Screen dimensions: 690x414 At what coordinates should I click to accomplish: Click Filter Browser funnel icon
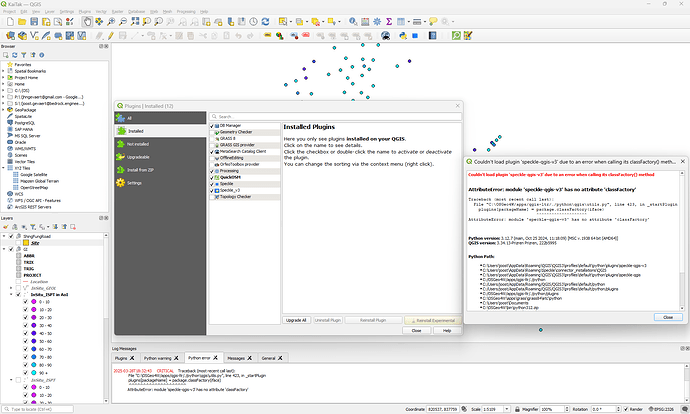click(23, 55)
